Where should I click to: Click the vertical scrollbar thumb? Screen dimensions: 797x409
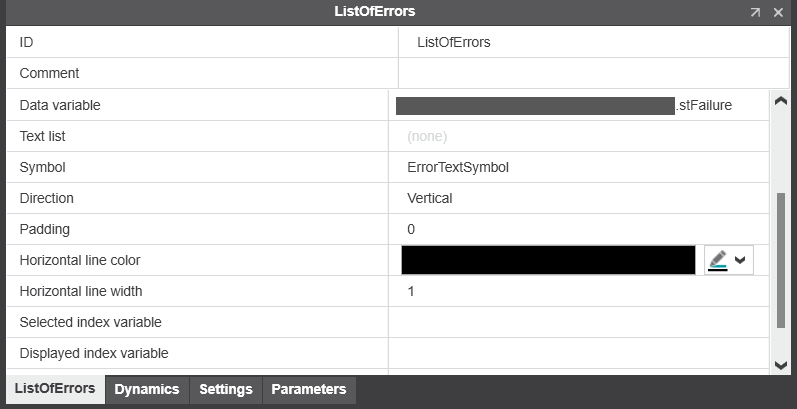point(781,260)
